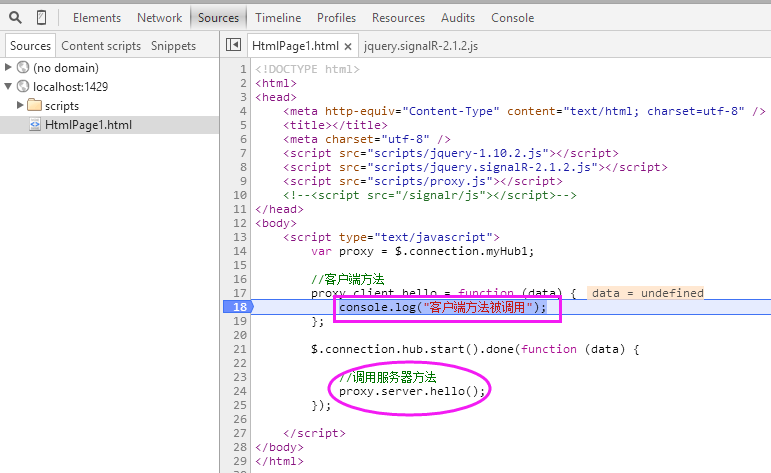Toggle device mode emulation icon

coord(41,18)
